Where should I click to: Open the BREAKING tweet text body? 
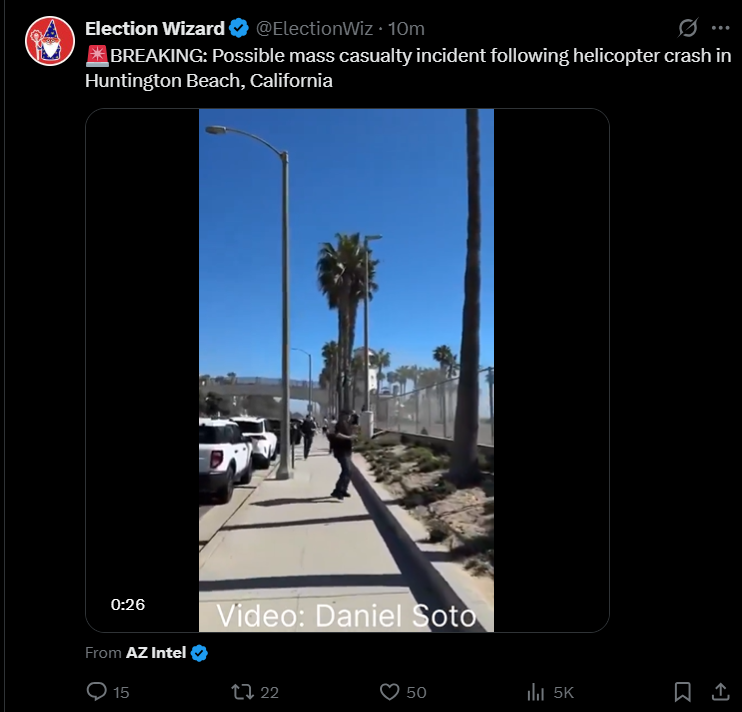408,68
